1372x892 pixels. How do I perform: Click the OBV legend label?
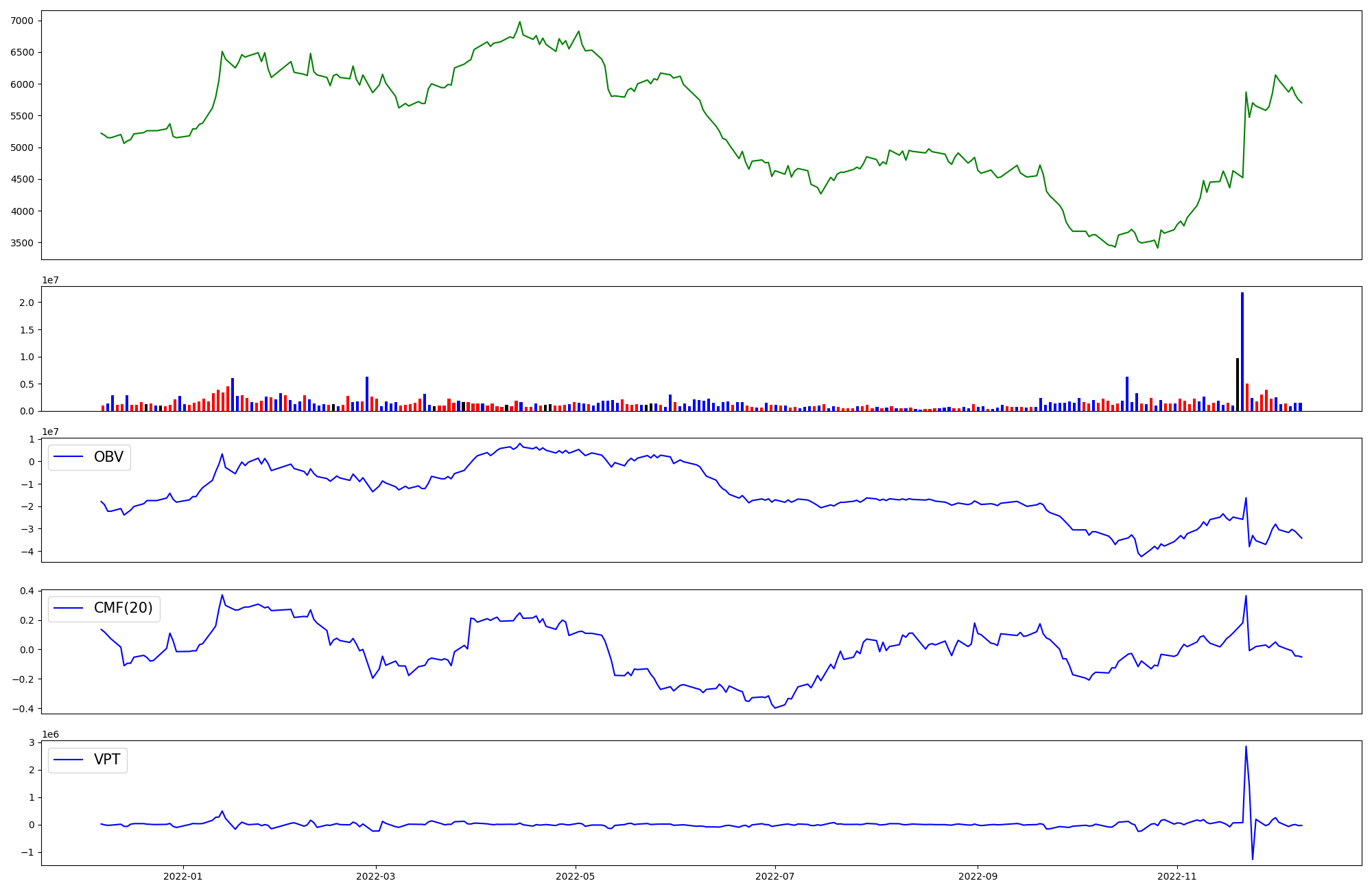tap(108, 457)
